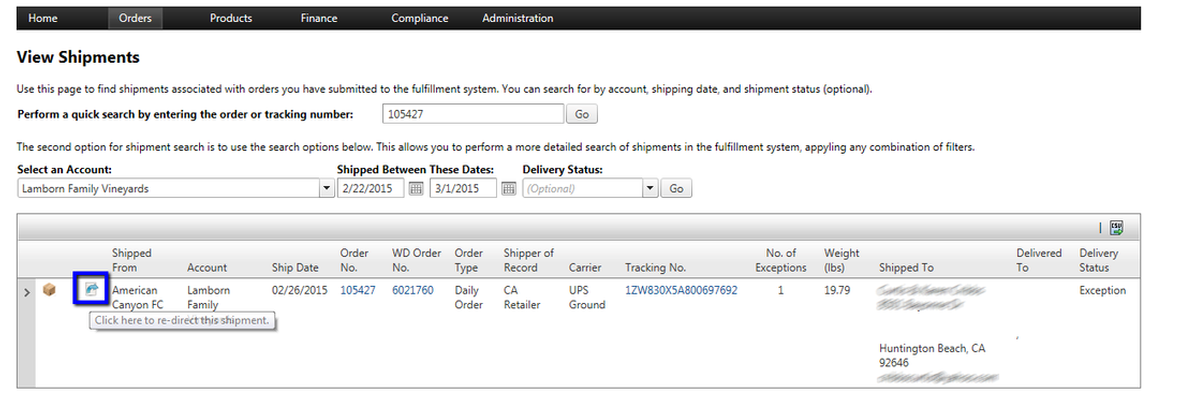Image resolution: width=1180 pixels, height=400 pixels.
Task: Click Go next to Delivery Status filter
Action: [677, 189]
